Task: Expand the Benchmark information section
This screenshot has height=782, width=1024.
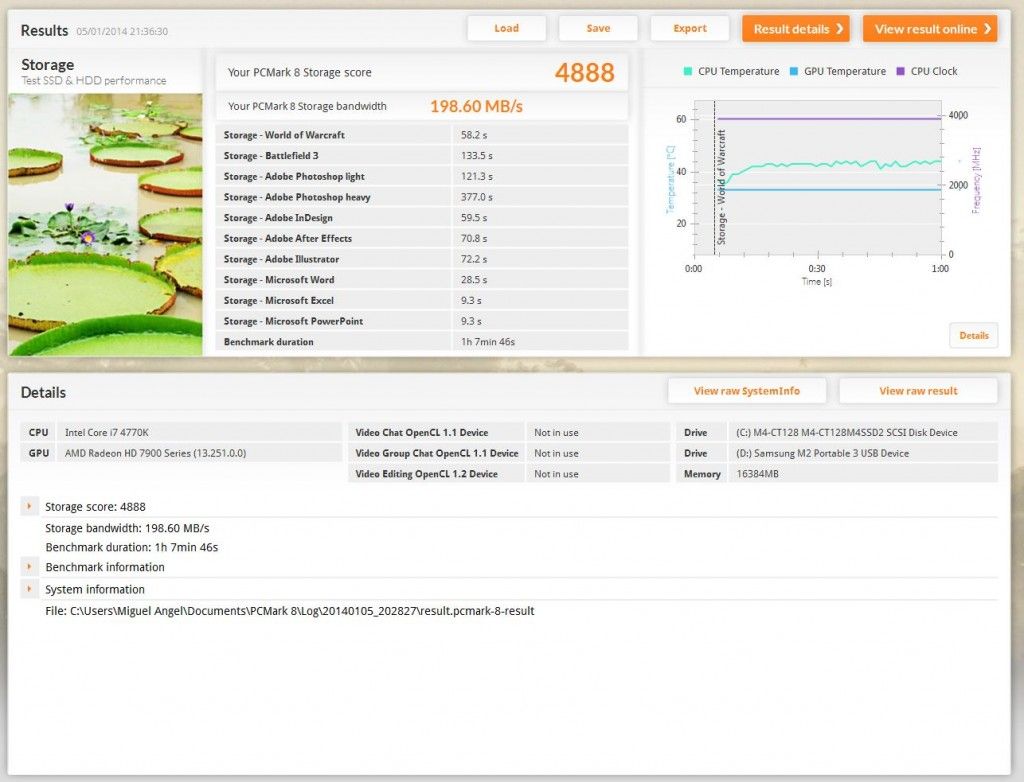Action: (29, 566)
